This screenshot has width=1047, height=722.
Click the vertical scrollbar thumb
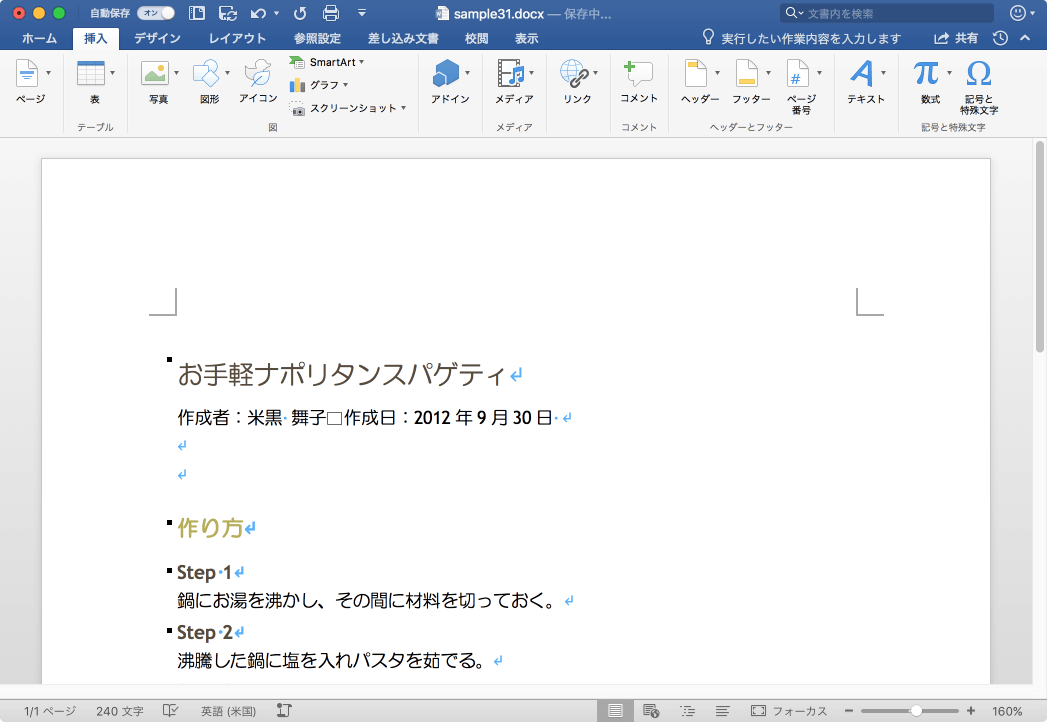click(1039, 247)
